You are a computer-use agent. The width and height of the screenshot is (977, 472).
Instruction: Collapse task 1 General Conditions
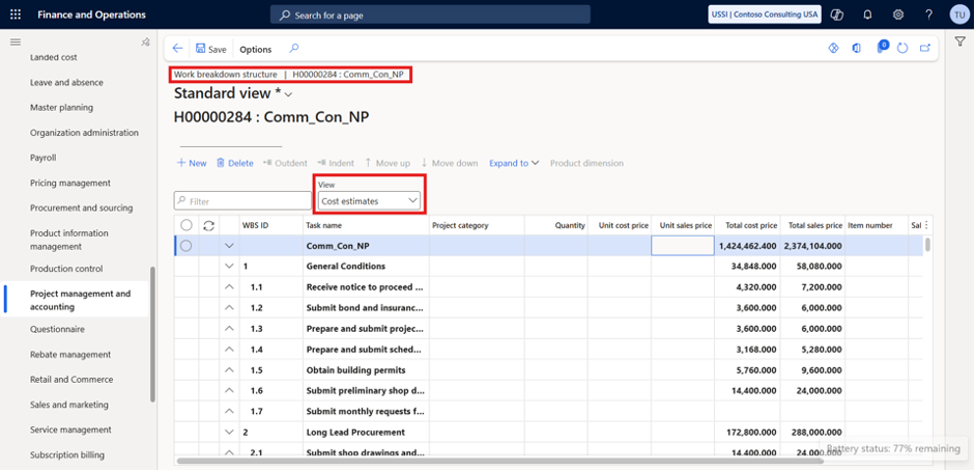pos(229,267)
